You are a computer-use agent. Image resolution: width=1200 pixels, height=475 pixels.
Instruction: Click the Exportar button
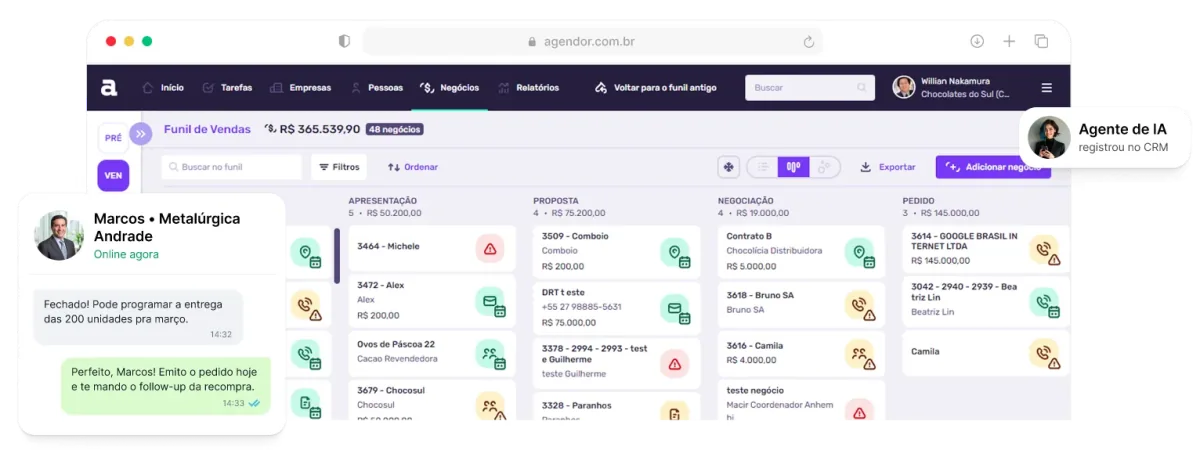pos(887,167)
